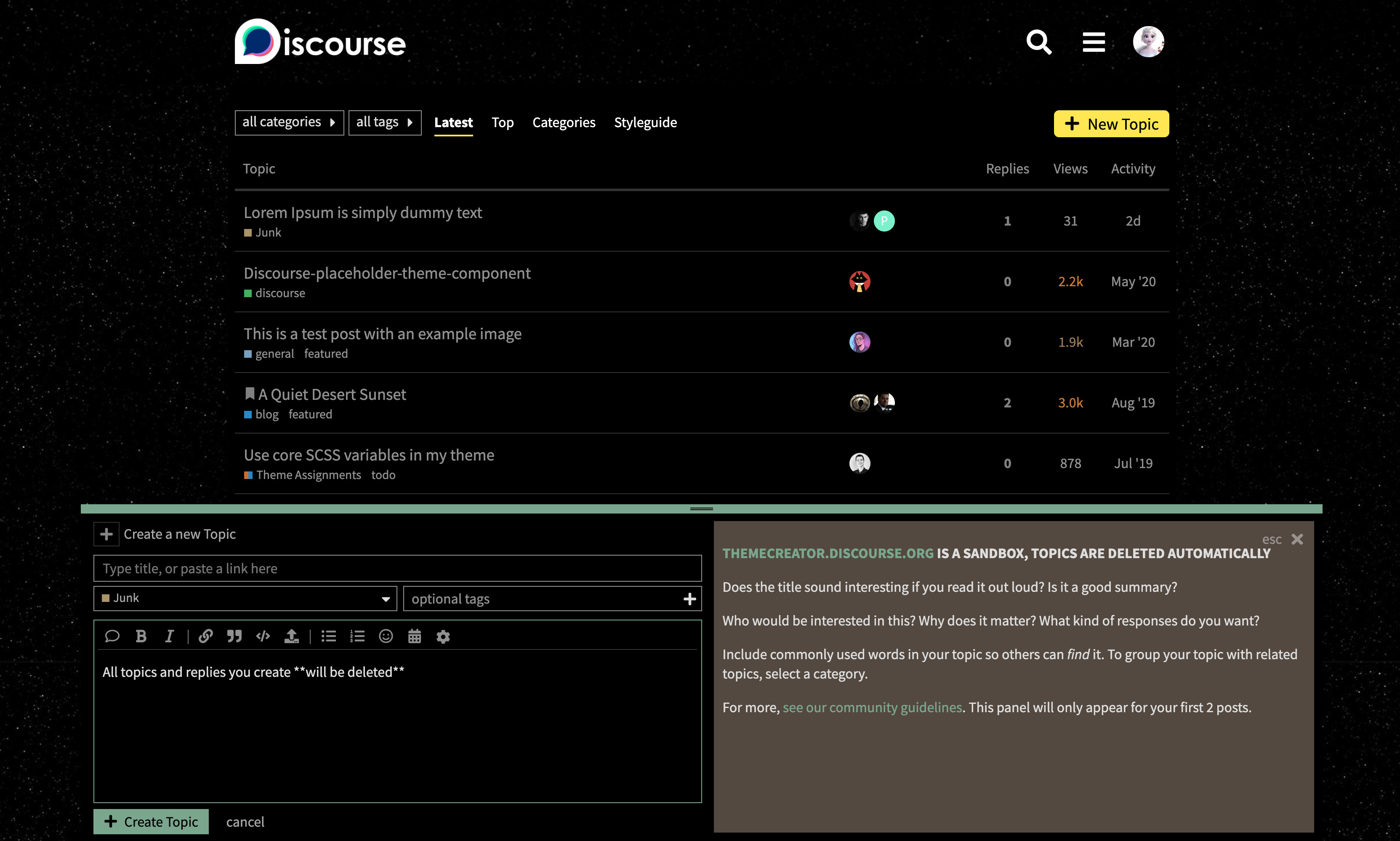
Task: Open the community guidelines link
Action: coord(872,707)
